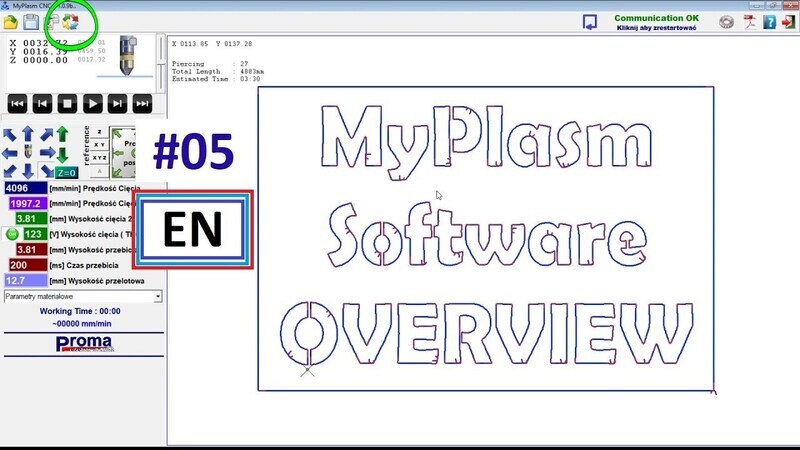This screenshot has width=800, height=450.
Task: Click the ~00000 mm/min speed text
Action: coord(82,324)
